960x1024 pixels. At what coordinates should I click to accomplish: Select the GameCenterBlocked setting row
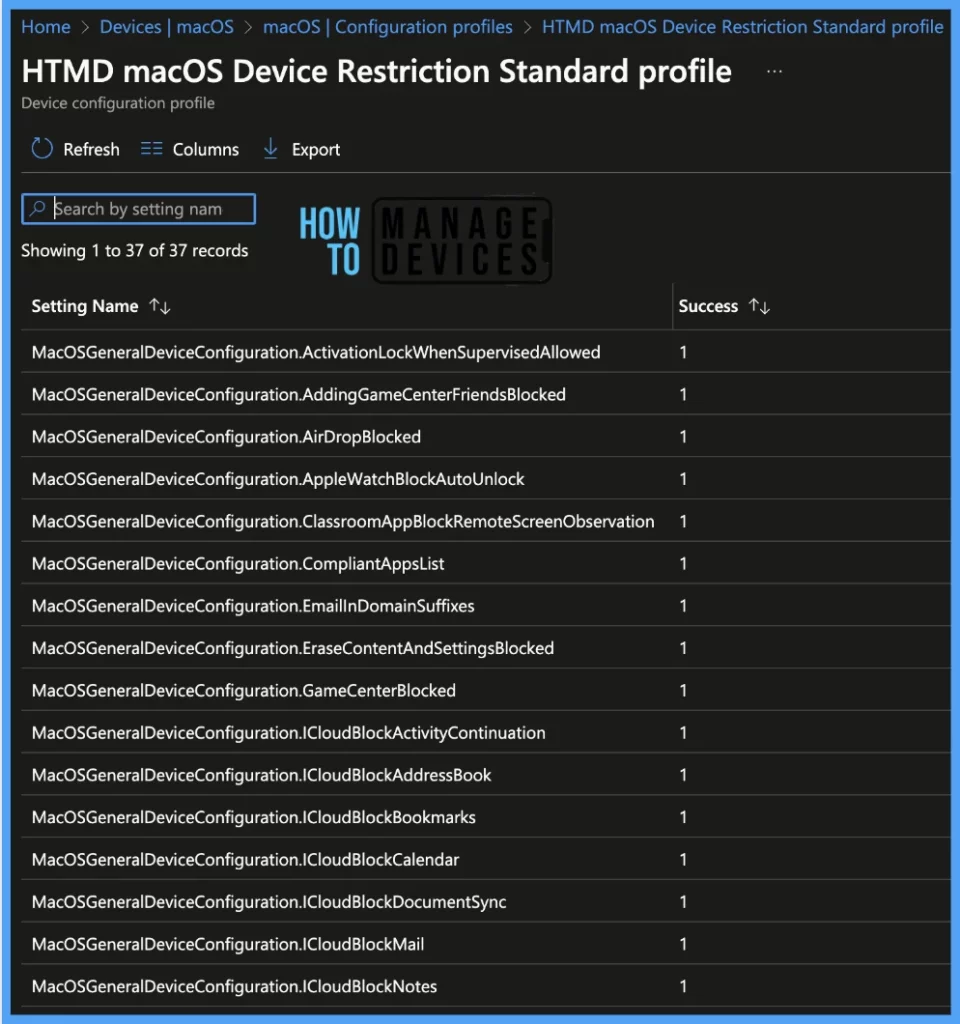click(x=485, y=690)
